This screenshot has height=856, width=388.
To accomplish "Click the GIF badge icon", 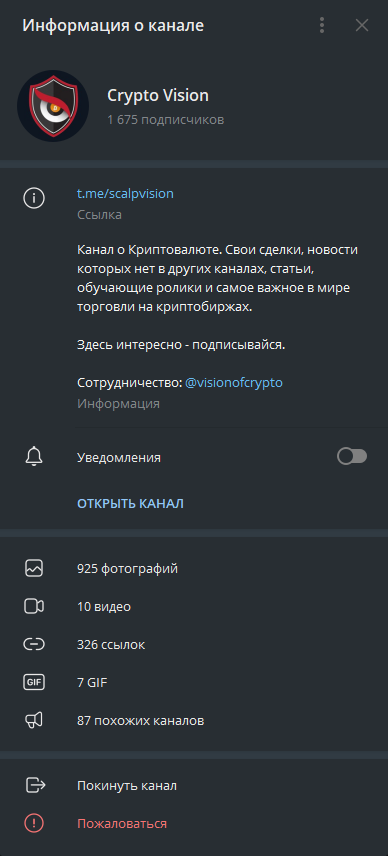I will (x=34, y=682).
